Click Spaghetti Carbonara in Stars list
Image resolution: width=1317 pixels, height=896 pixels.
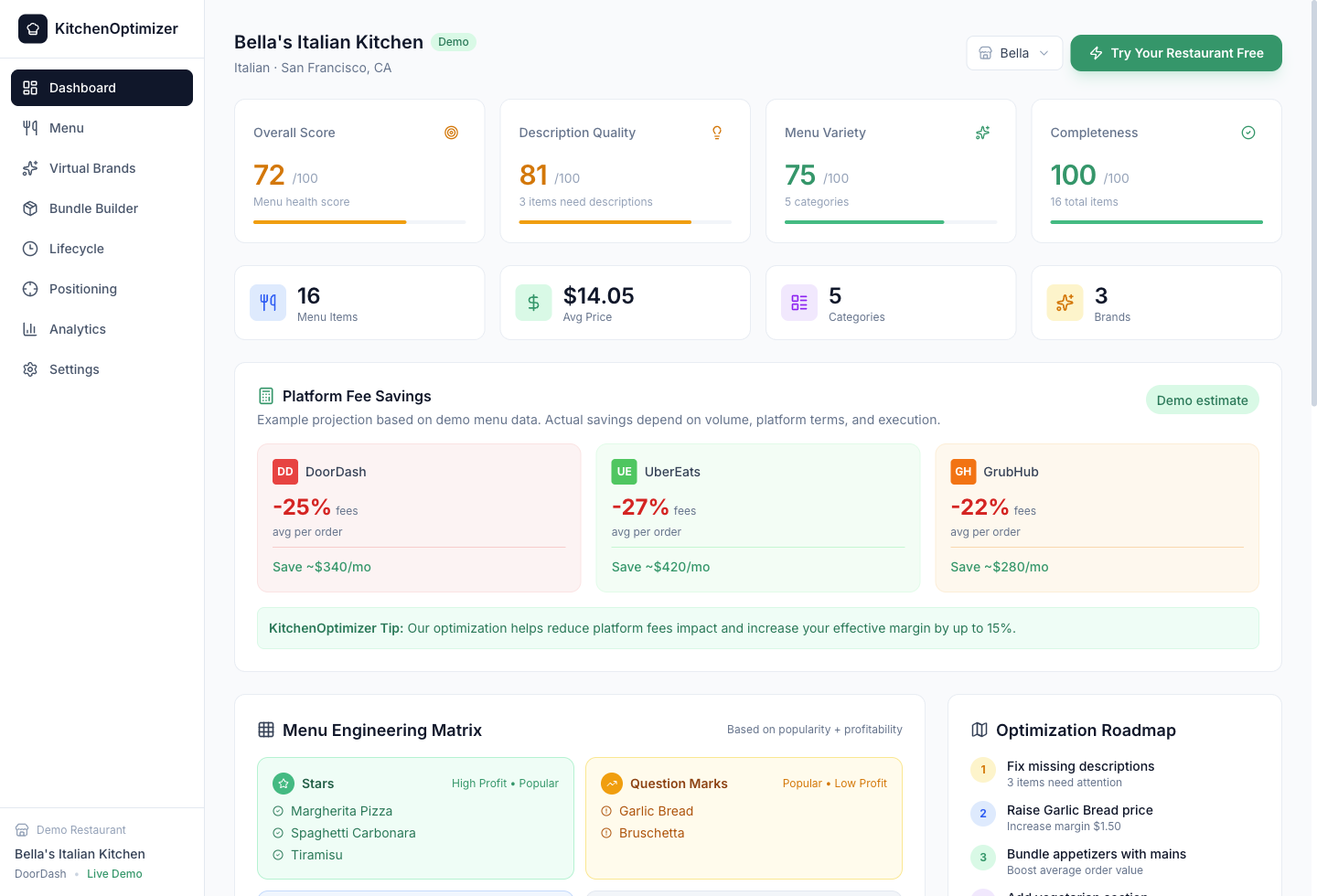353,833
